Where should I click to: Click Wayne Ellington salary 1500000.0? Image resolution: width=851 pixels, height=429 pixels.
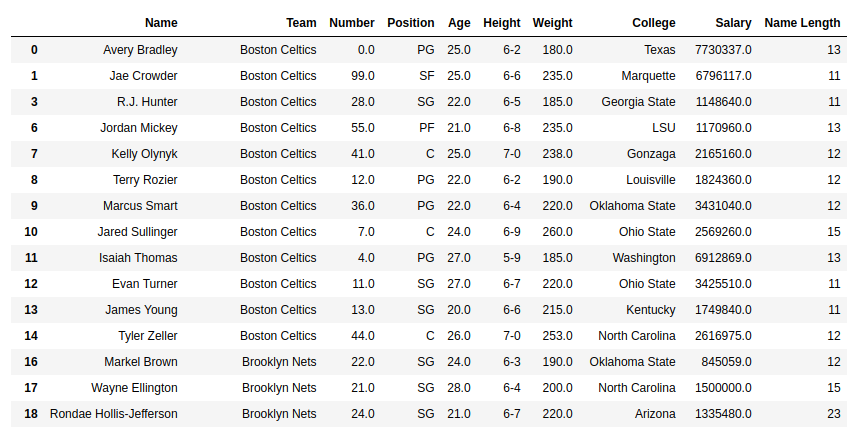(723, 388)
